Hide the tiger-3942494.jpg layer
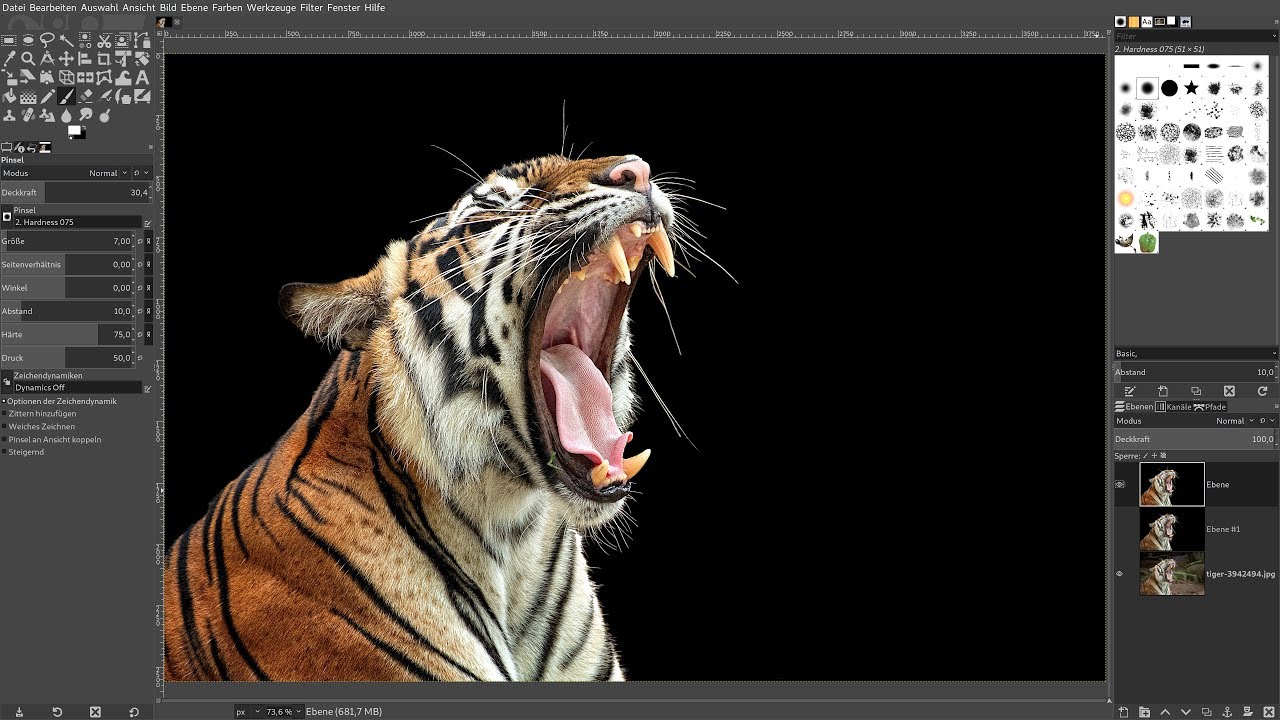1280x720 pixels. (x=1120, y=574)
